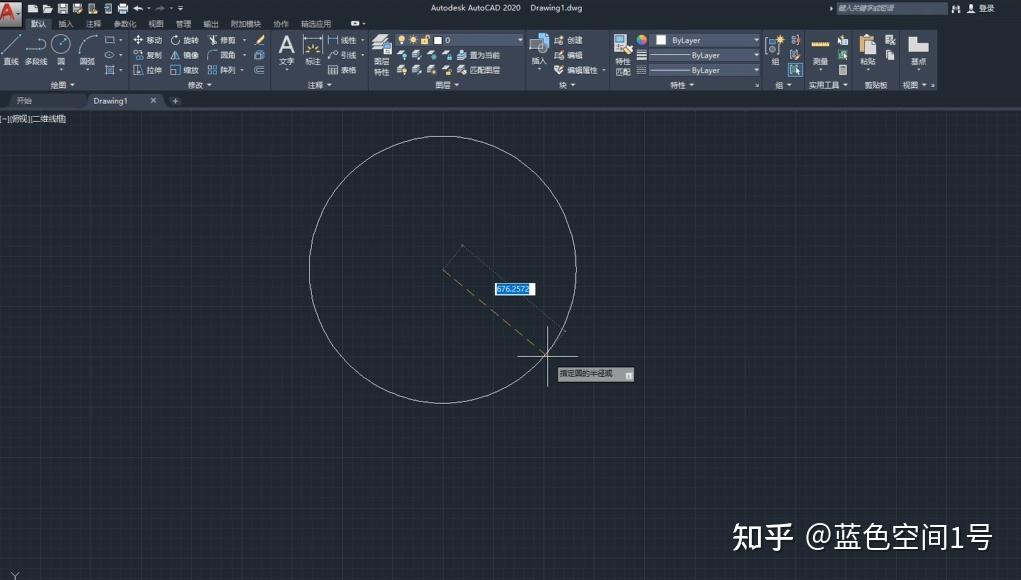
Task: Activate the 圆弧 (Arc) tool
Action: point(88,44)
